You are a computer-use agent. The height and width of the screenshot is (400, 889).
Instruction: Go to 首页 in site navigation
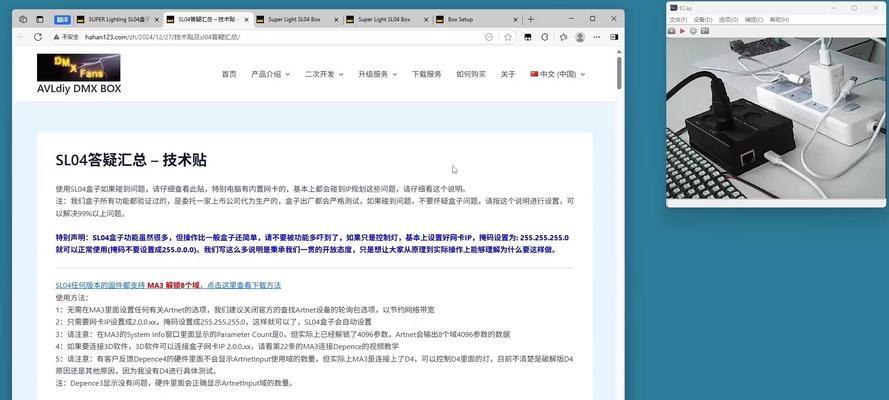(229, 74)
